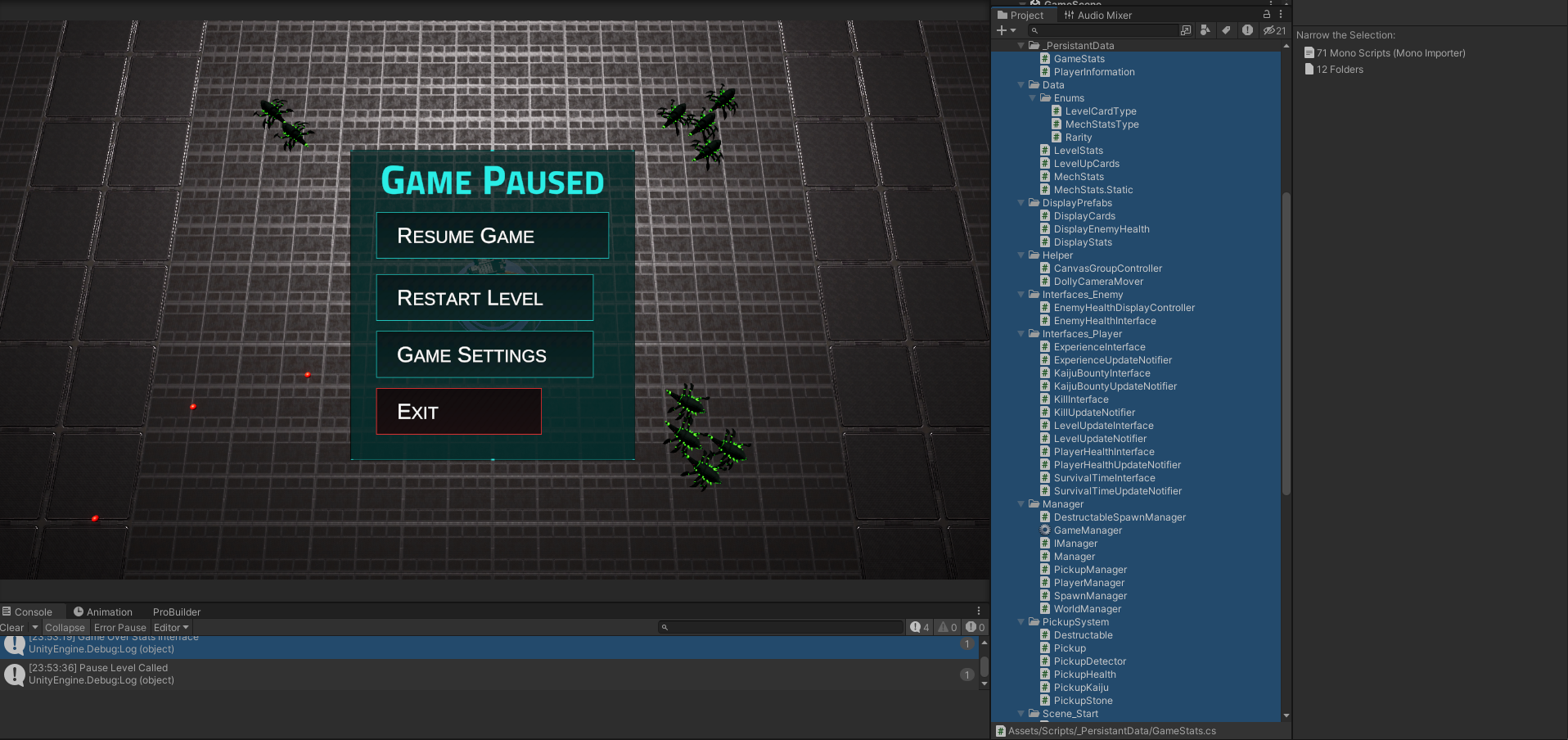Click the Console search field
Screen dimensions: 1568x740
click(780, 627)
